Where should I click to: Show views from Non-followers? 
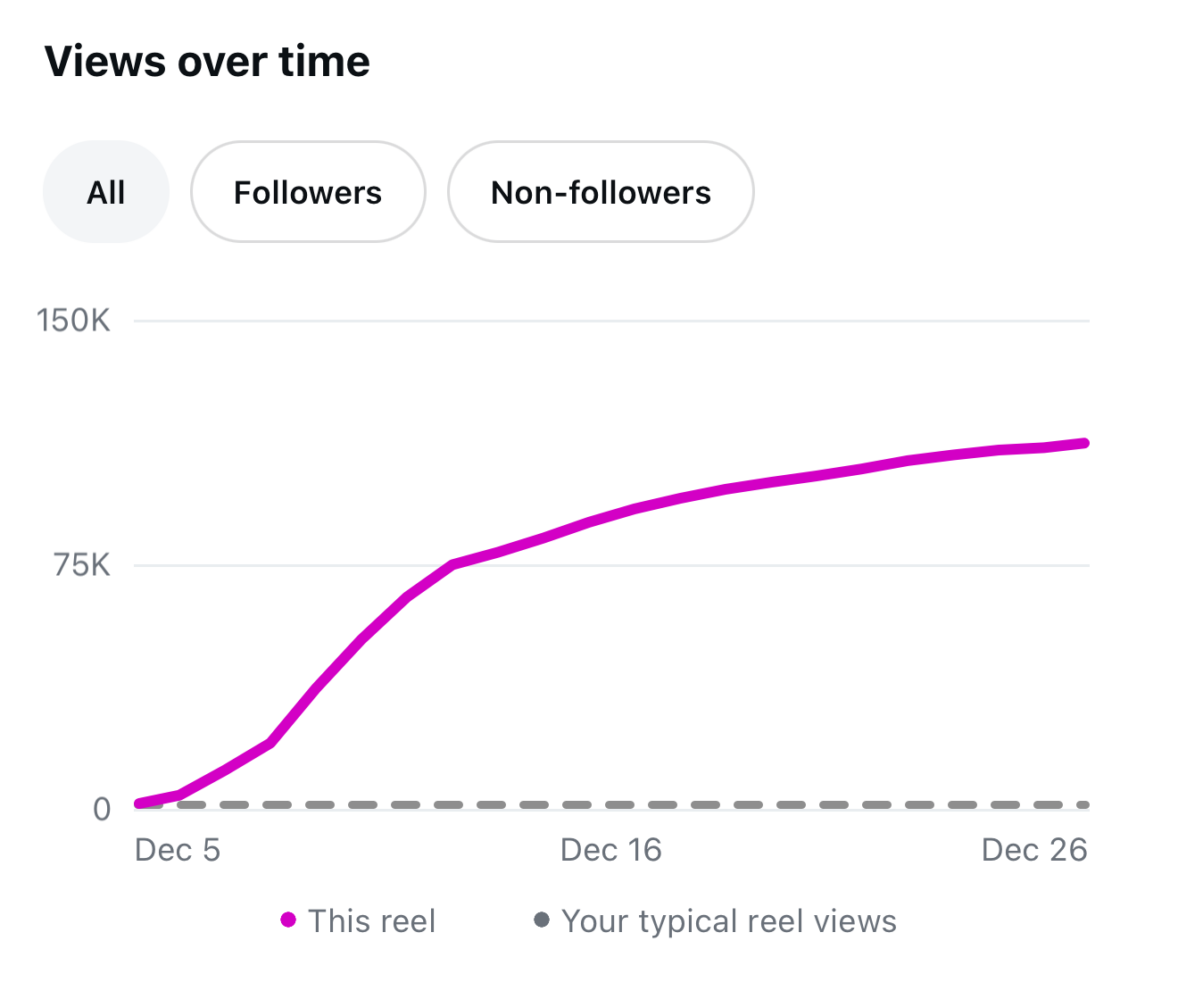[600, 192]
